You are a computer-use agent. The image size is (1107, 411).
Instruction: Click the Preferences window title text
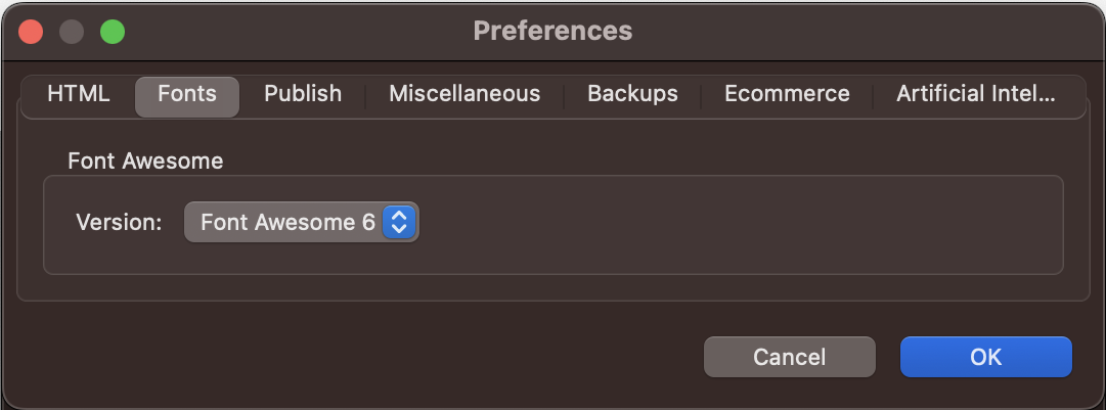552,31
